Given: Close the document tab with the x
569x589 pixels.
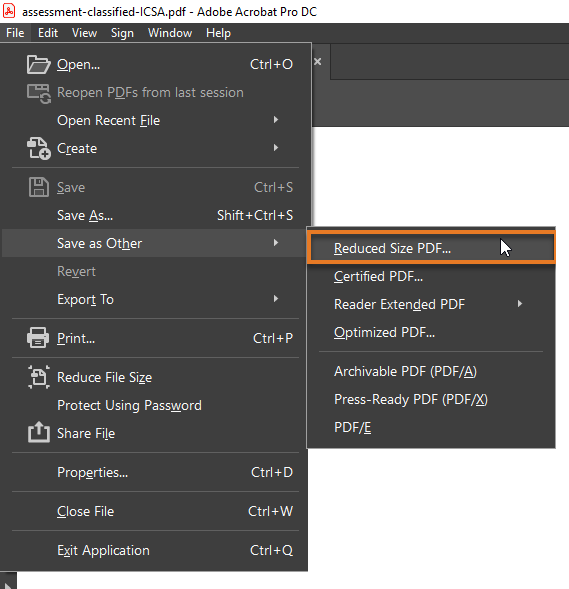Looking at the screenshot, I should tap(317, 61).
